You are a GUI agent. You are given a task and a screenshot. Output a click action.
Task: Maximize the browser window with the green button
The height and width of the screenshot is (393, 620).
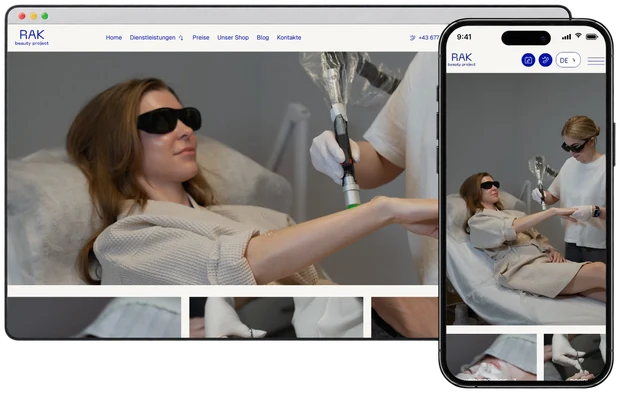coord(45,16)
